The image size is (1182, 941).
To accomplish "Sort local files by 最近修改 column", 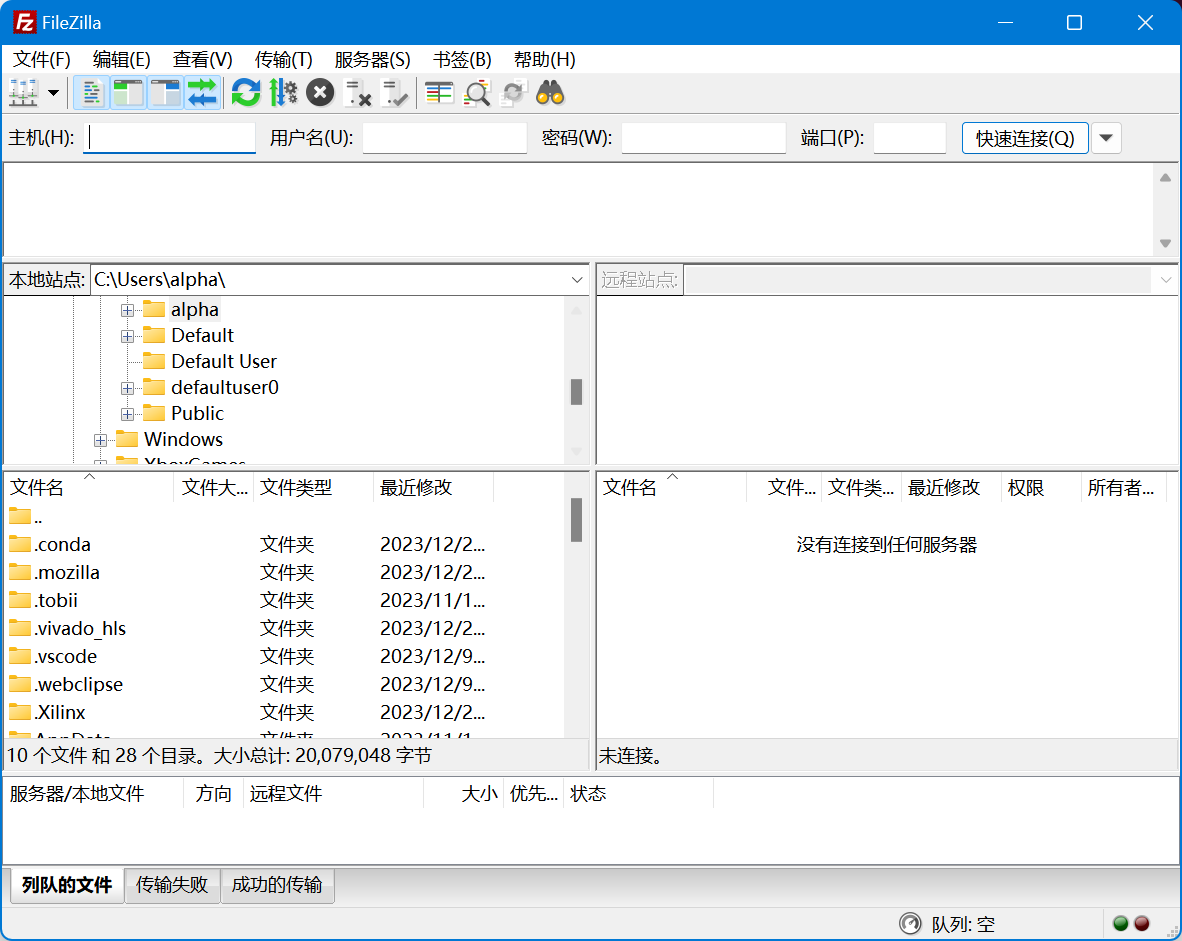I will click(433, 487).
